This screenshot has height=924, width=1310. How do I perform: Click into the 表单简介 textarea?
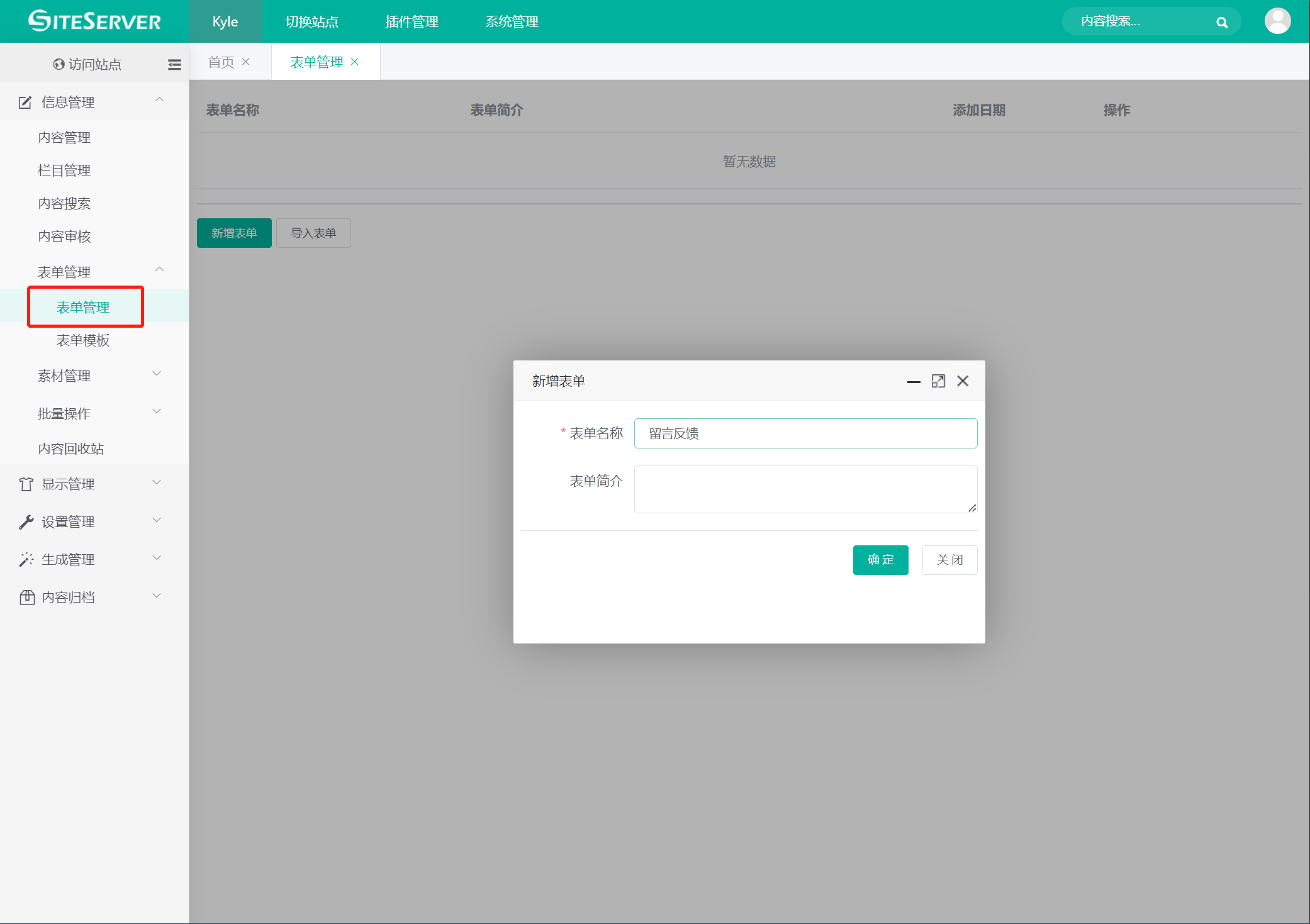pos(805,489)
